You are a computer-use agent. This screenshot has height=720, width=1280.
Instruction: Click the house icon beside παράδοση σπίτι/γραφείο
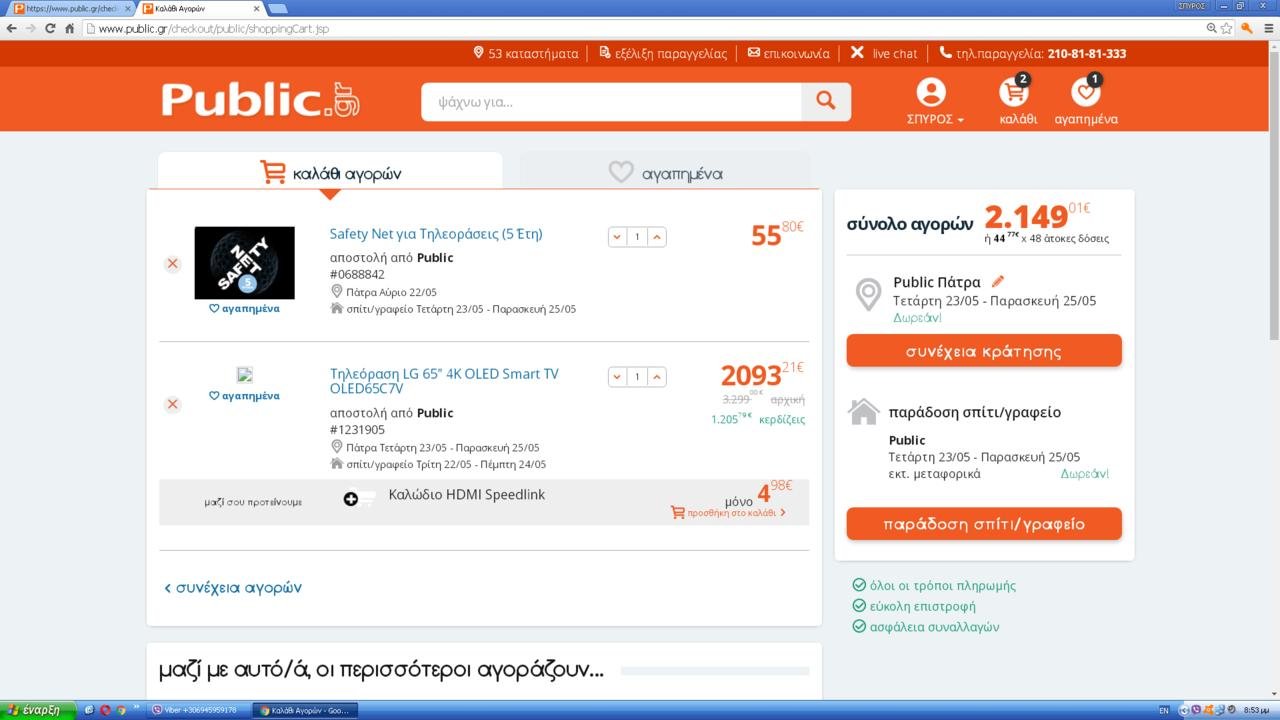click(864, 412)
